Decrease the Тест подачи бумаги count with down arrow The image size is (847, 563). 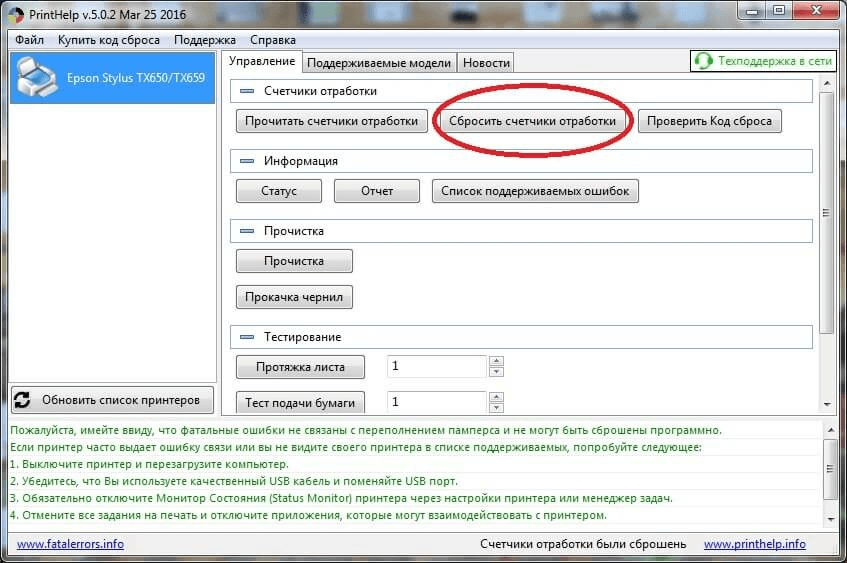coord(496,408)
